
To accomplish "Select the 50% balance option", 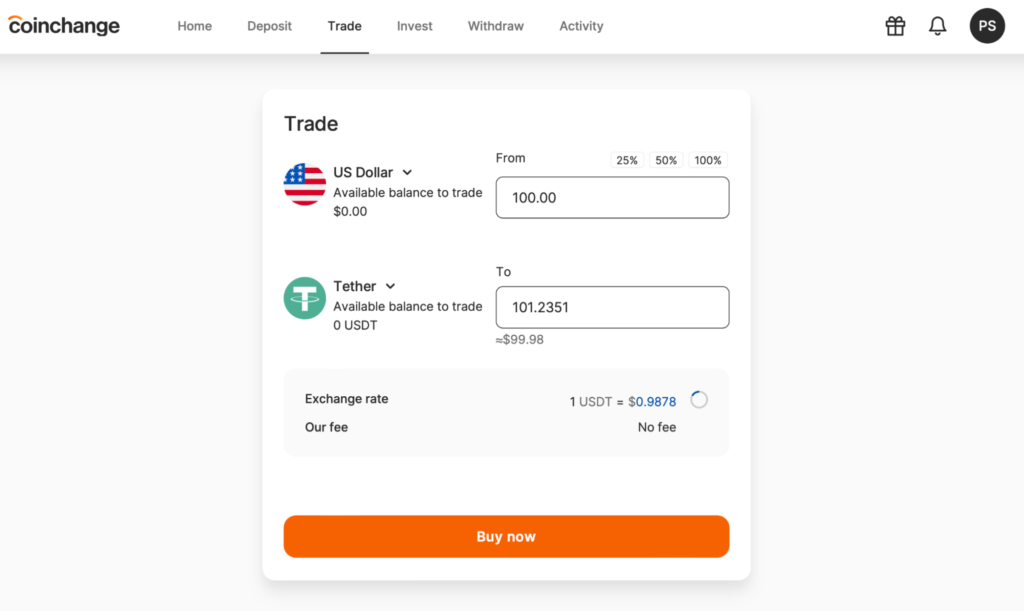I will (666, 159).
